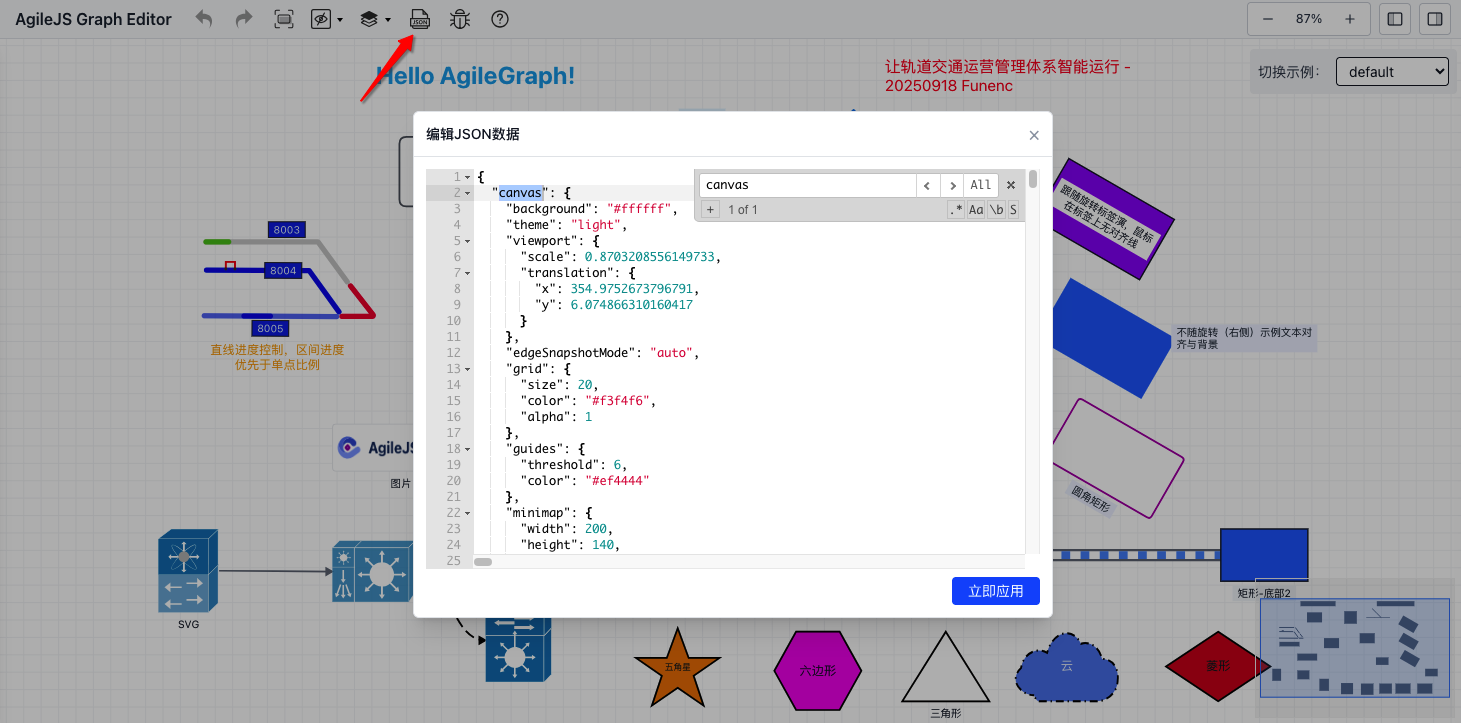Open the JSON editor toolbar icon

(420, 19)
